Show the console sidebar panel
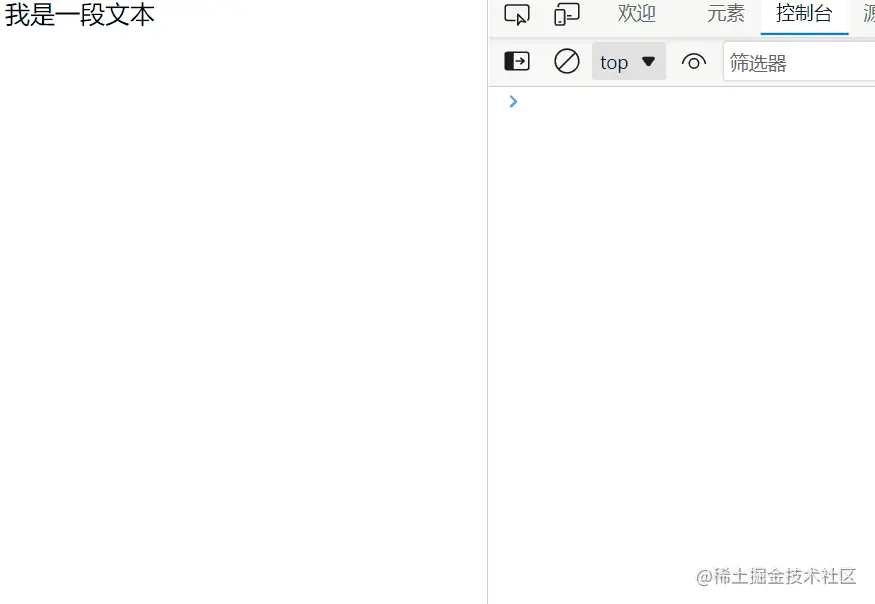The width and height of the screenshot is (875, 604). pos(517,61)
